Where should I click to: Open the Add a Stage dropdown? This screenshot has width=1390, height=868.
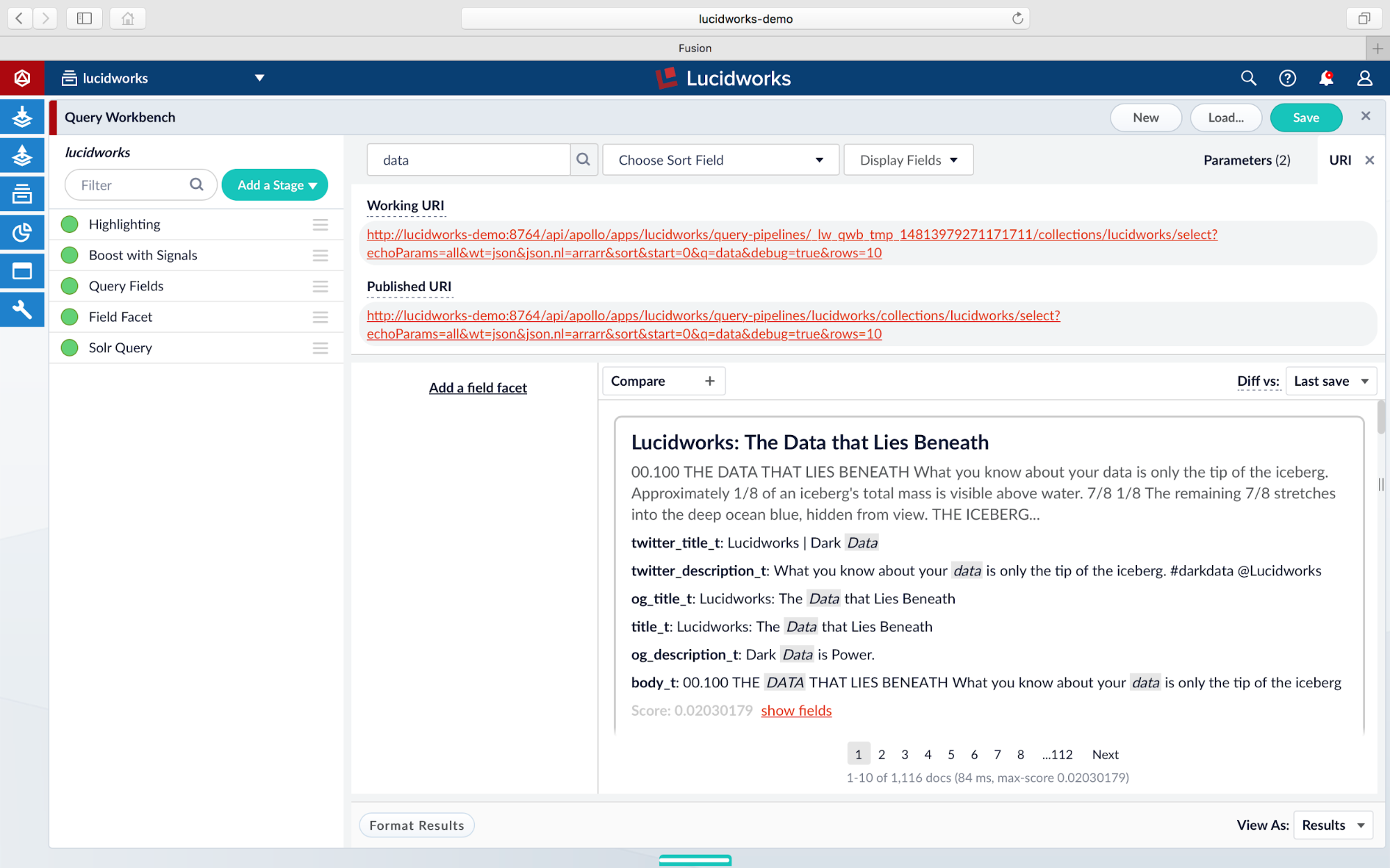point(275,185)
